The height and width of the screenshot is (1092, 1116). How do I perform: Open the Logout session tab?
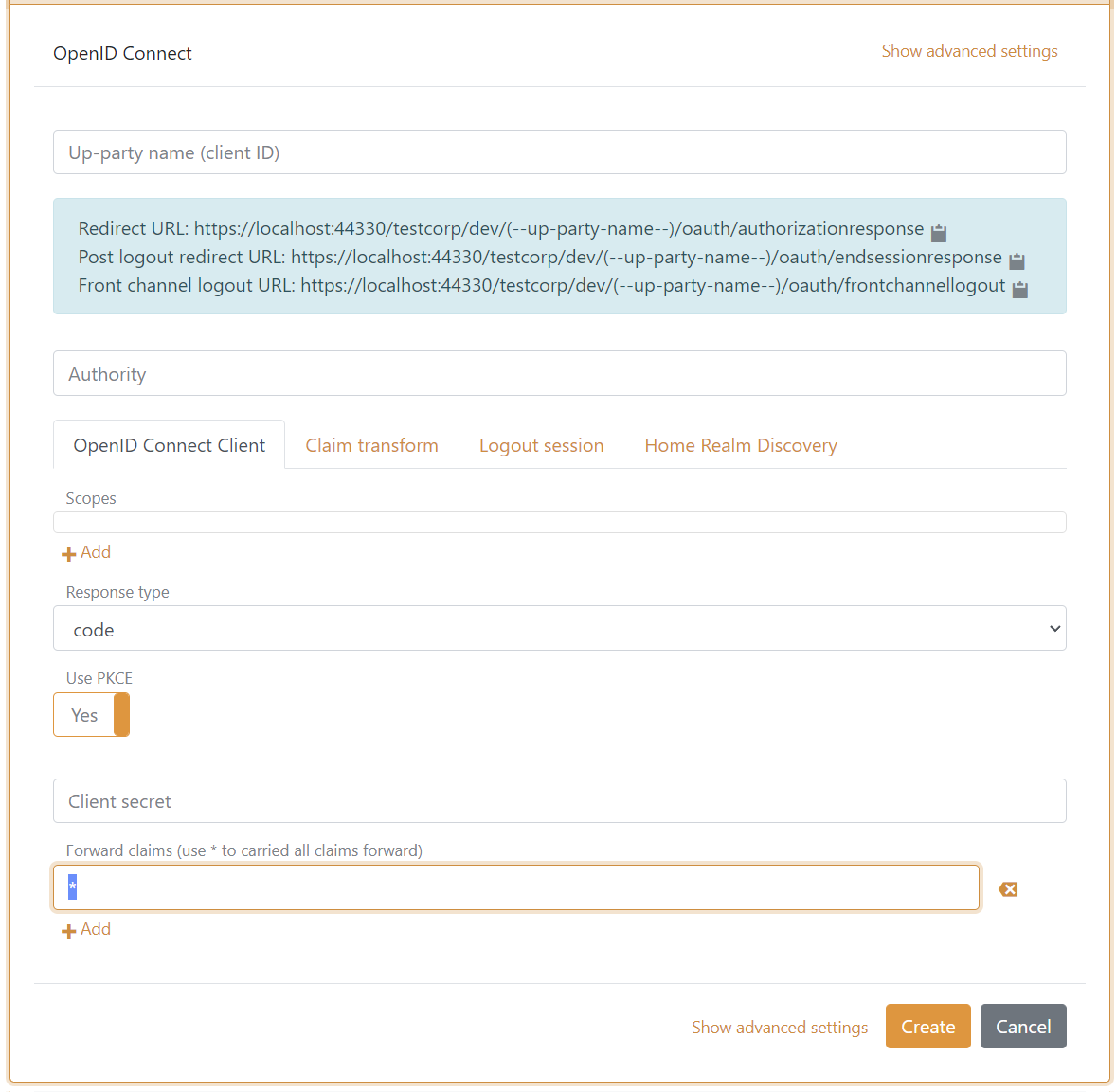[541, 444]
